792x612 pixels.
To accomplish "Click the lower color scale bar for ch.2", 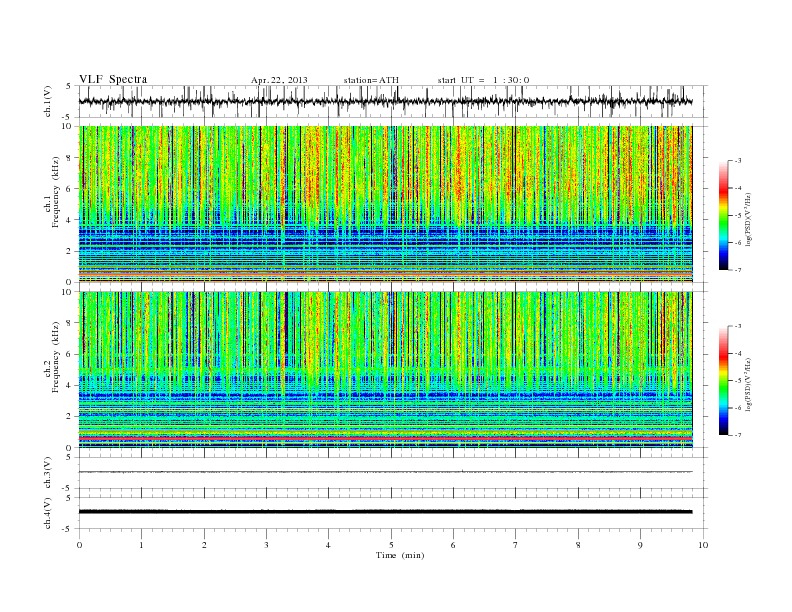I will tap(724, 380).
